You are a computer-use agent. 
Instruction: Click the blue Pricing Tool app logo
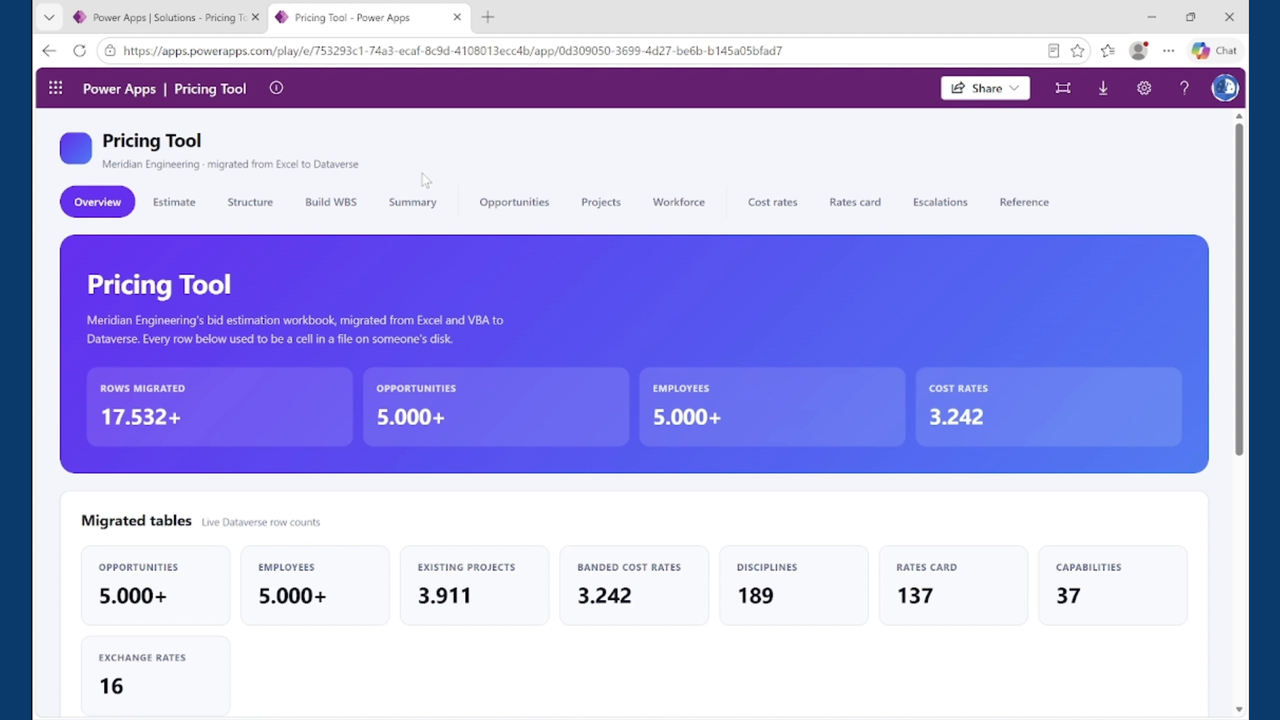pos(76,148)
